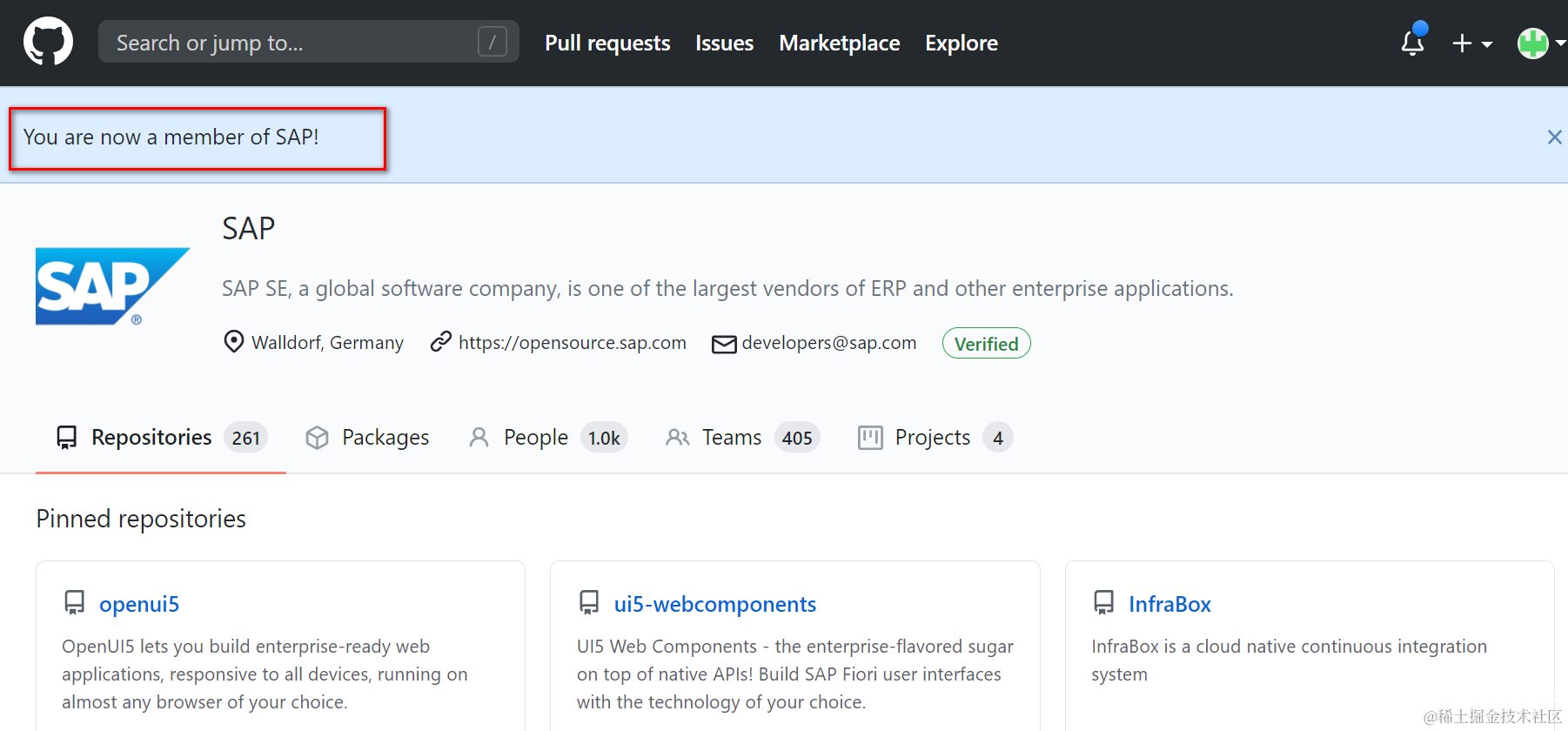Open the People tab
This screenshot has height=731, width=1568.
[x=547, y=437]
